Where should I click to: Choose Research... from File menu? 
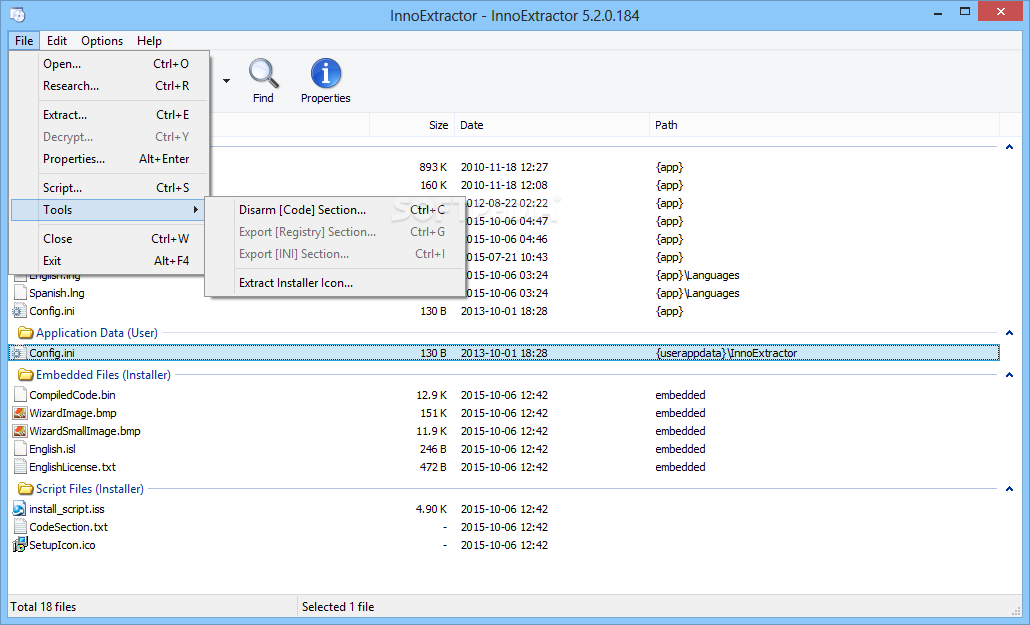(108, 86)
